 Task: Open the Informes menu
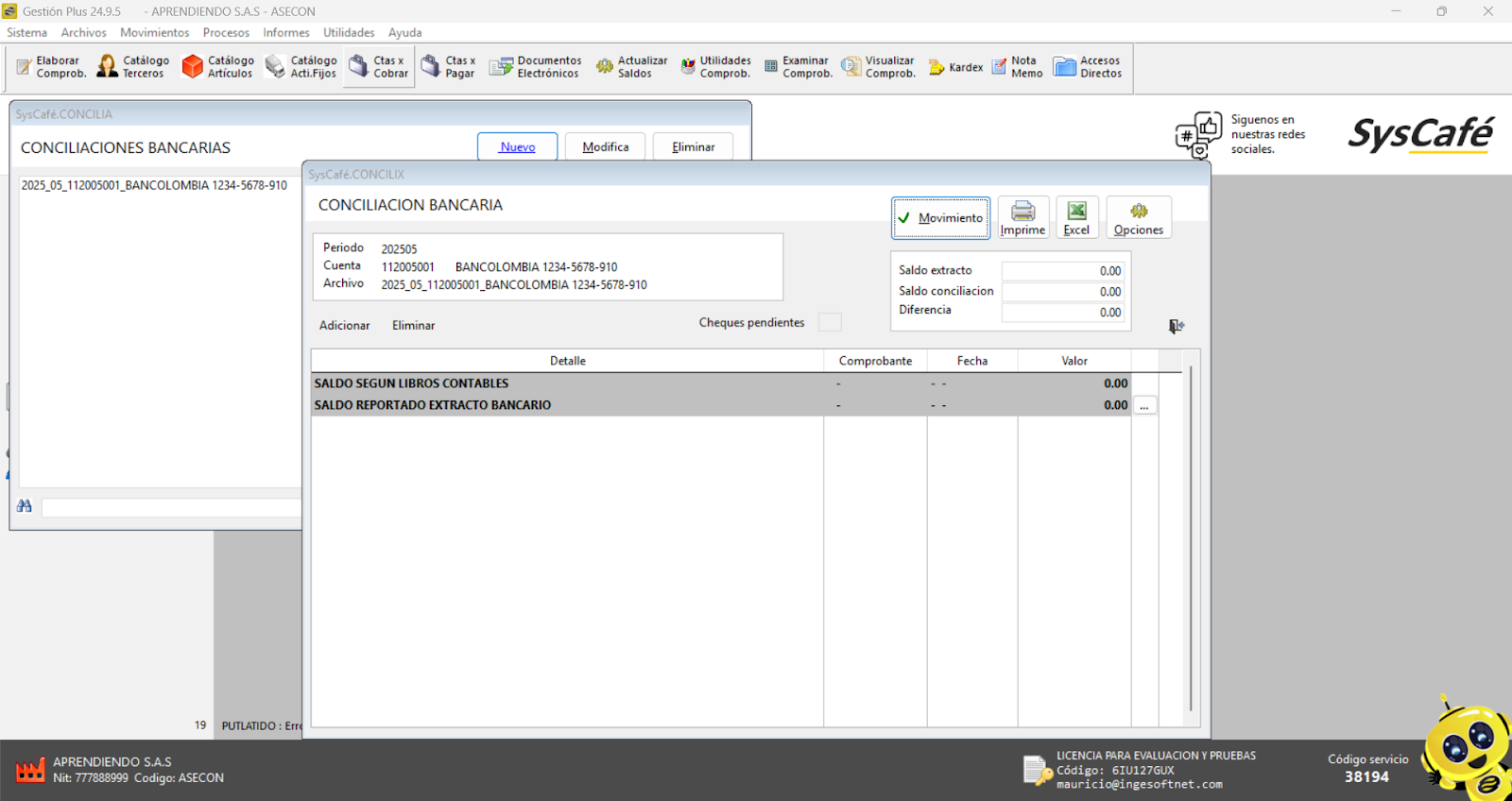pyautogui.click(x=285, y=32)
